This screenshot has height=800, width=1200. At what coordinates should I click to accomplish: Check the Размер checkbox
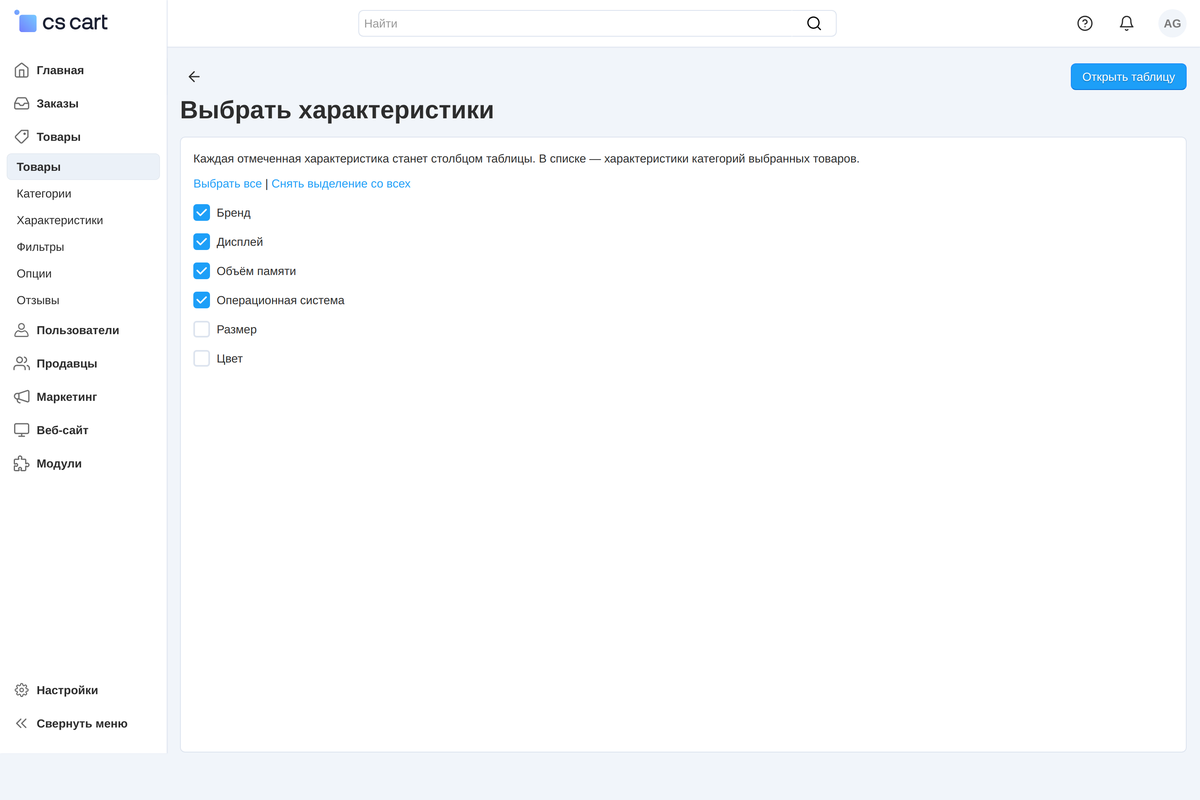click(x=202, y=329)
